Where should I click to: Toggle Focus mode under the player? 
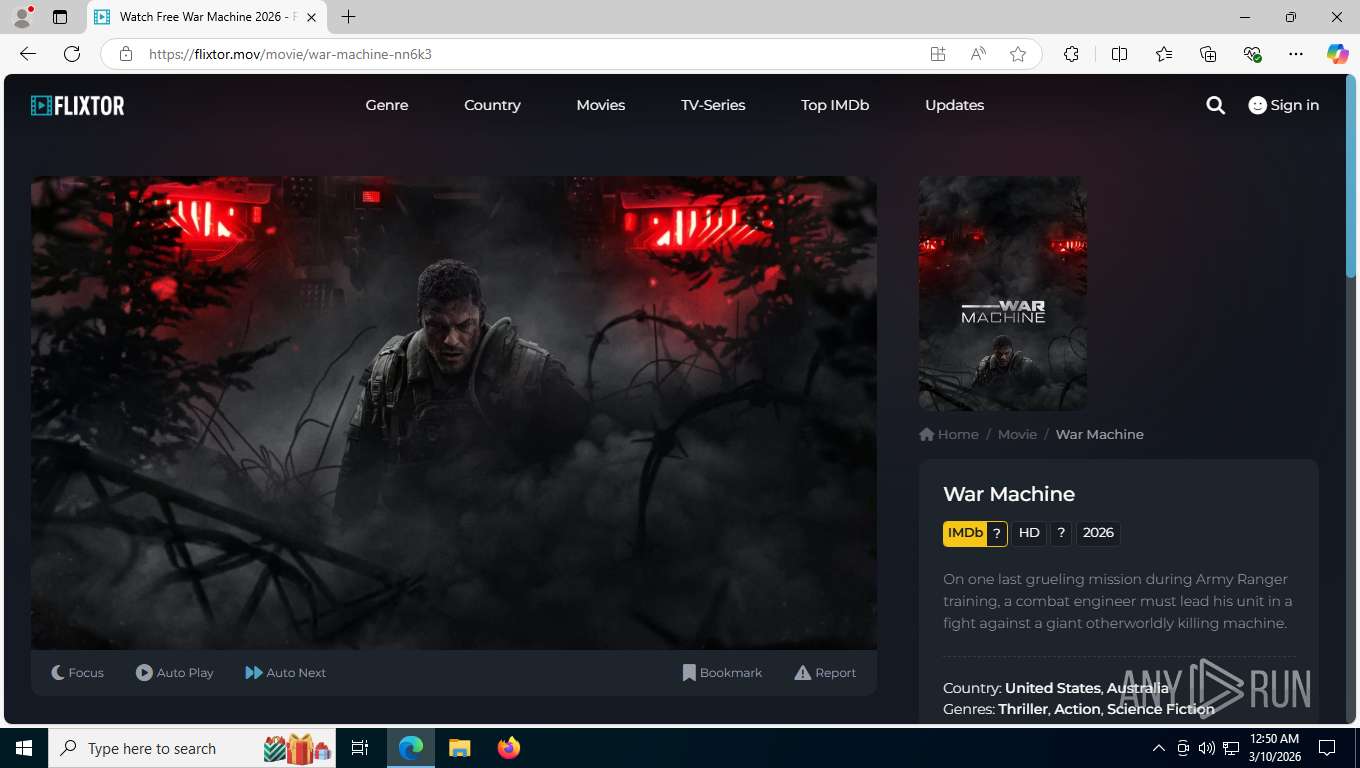pyautogui.click(x=78, y=673)
